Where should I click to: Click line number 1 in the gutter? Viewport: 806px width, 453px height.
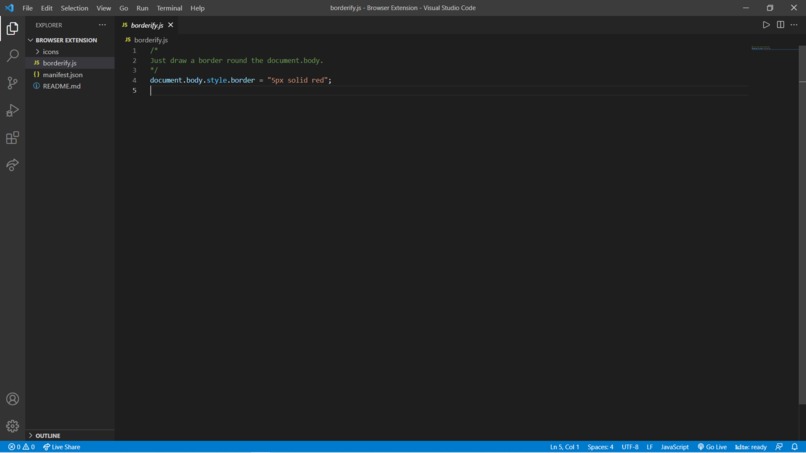pos(135,50)
